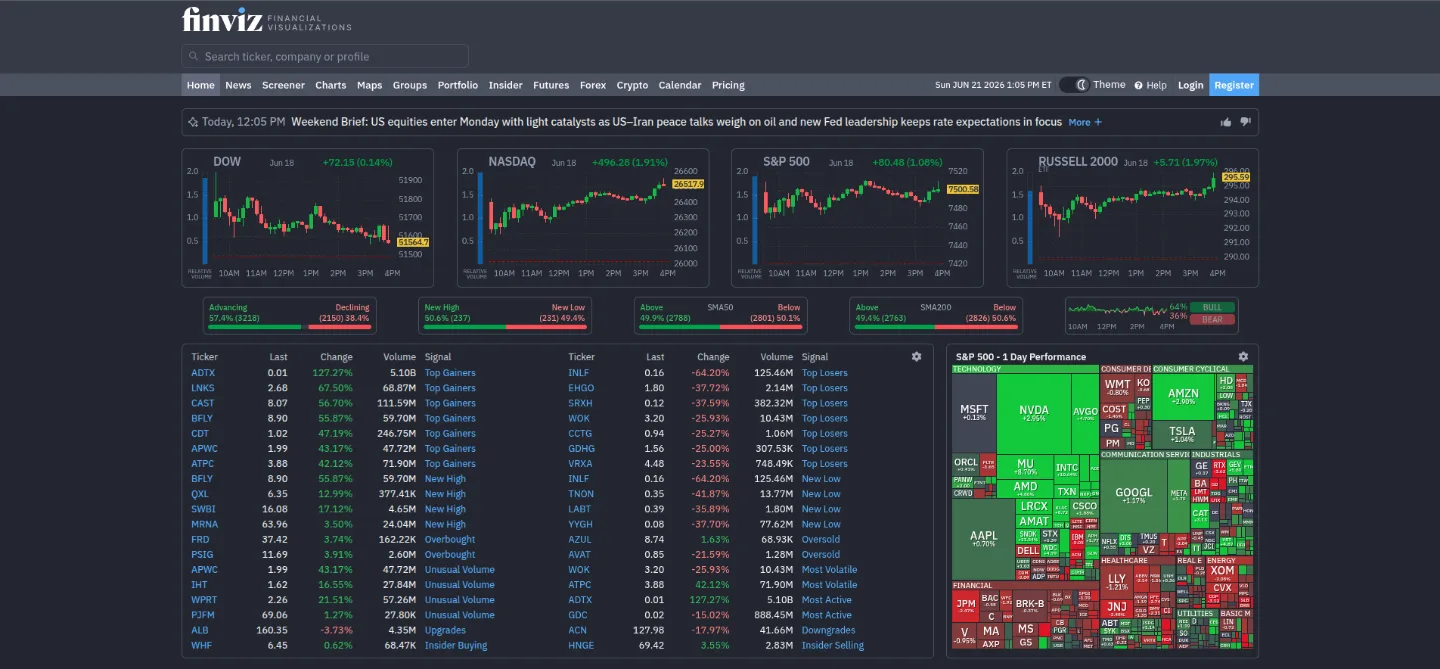
Task: Click the MSFT tile in the heatmap
Action: (974, 412)
